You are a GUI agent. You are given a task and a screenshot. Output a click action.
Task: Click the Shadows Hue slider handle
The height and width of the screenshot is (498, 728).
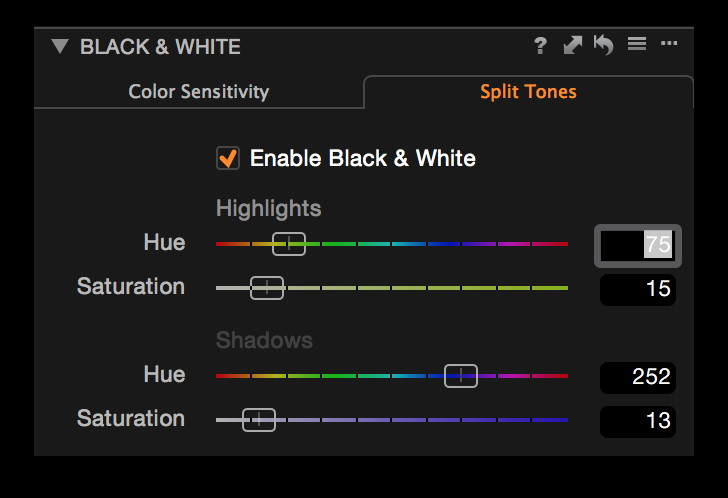pyautogui.click(x=461, y=376)
